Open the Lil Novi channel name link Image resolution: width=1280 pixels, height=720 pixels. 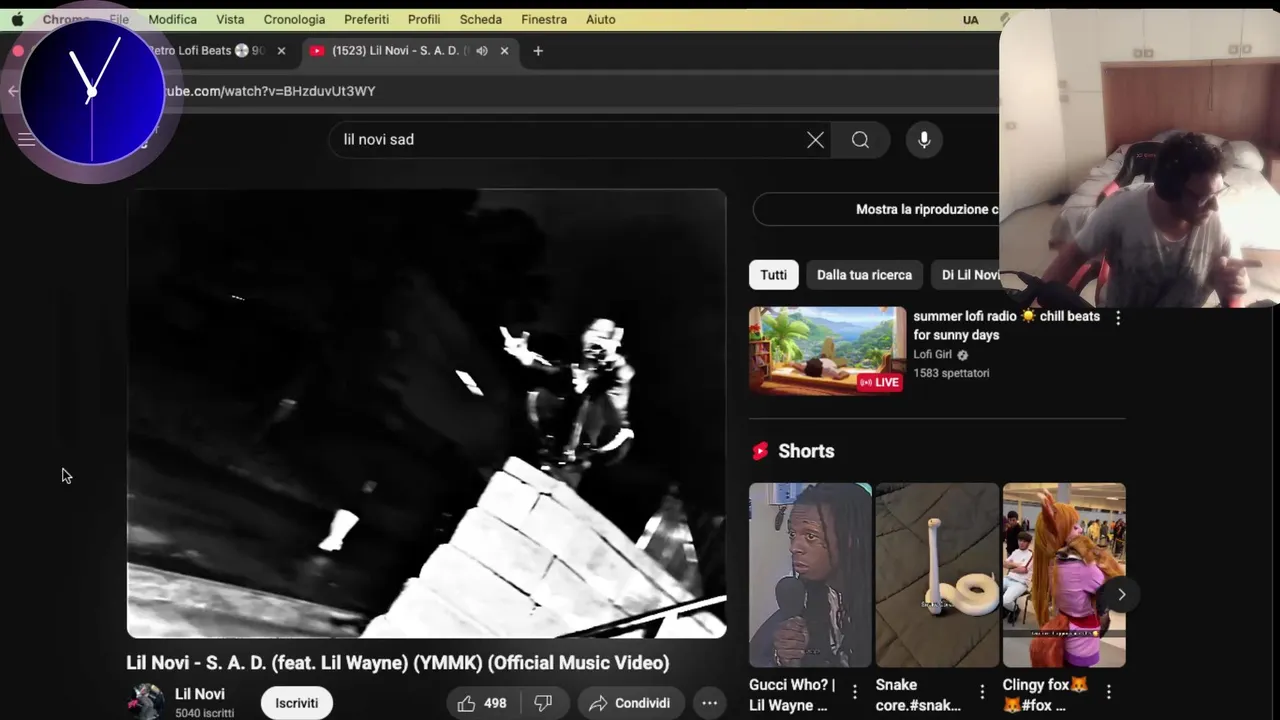[x=200, y=694]
